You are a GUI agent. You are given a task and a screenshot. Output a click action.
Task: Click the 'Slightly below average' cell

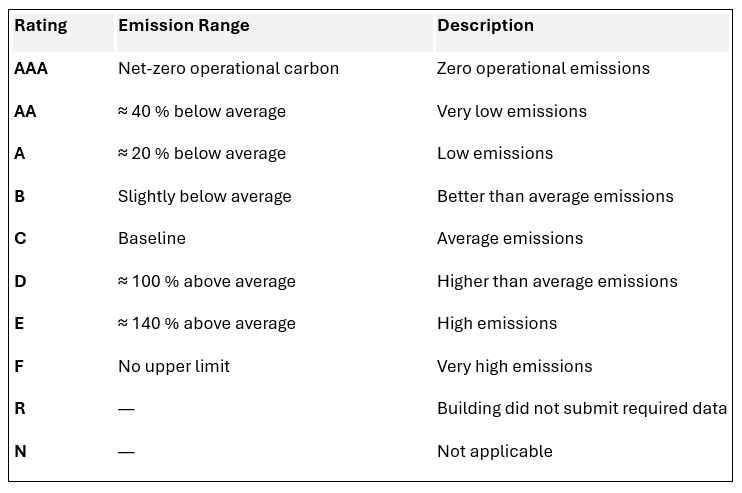tap(204, 196)
